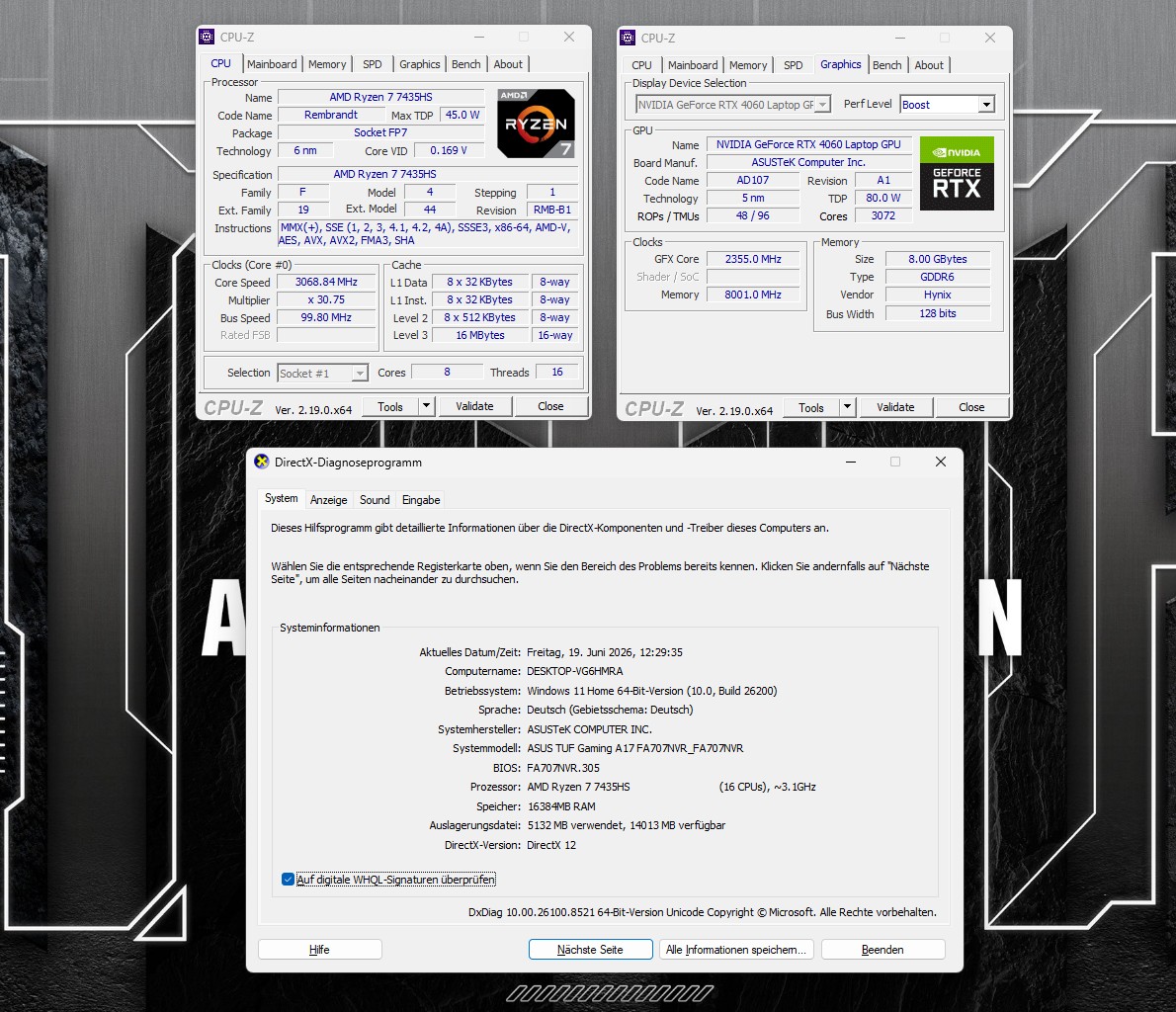Click the Core Speed value 3068.84 MHz
This screenshot has width=1176, height=1012.
(x=326, y=282)
